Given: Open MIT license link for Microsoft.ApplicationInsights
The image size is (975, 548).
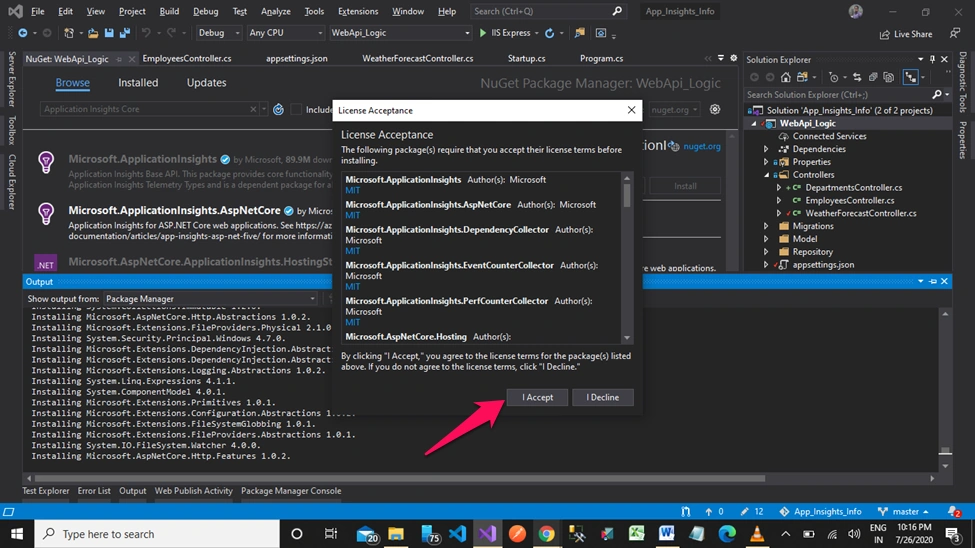Looking at the screenshot, I should tap(353, 190).
